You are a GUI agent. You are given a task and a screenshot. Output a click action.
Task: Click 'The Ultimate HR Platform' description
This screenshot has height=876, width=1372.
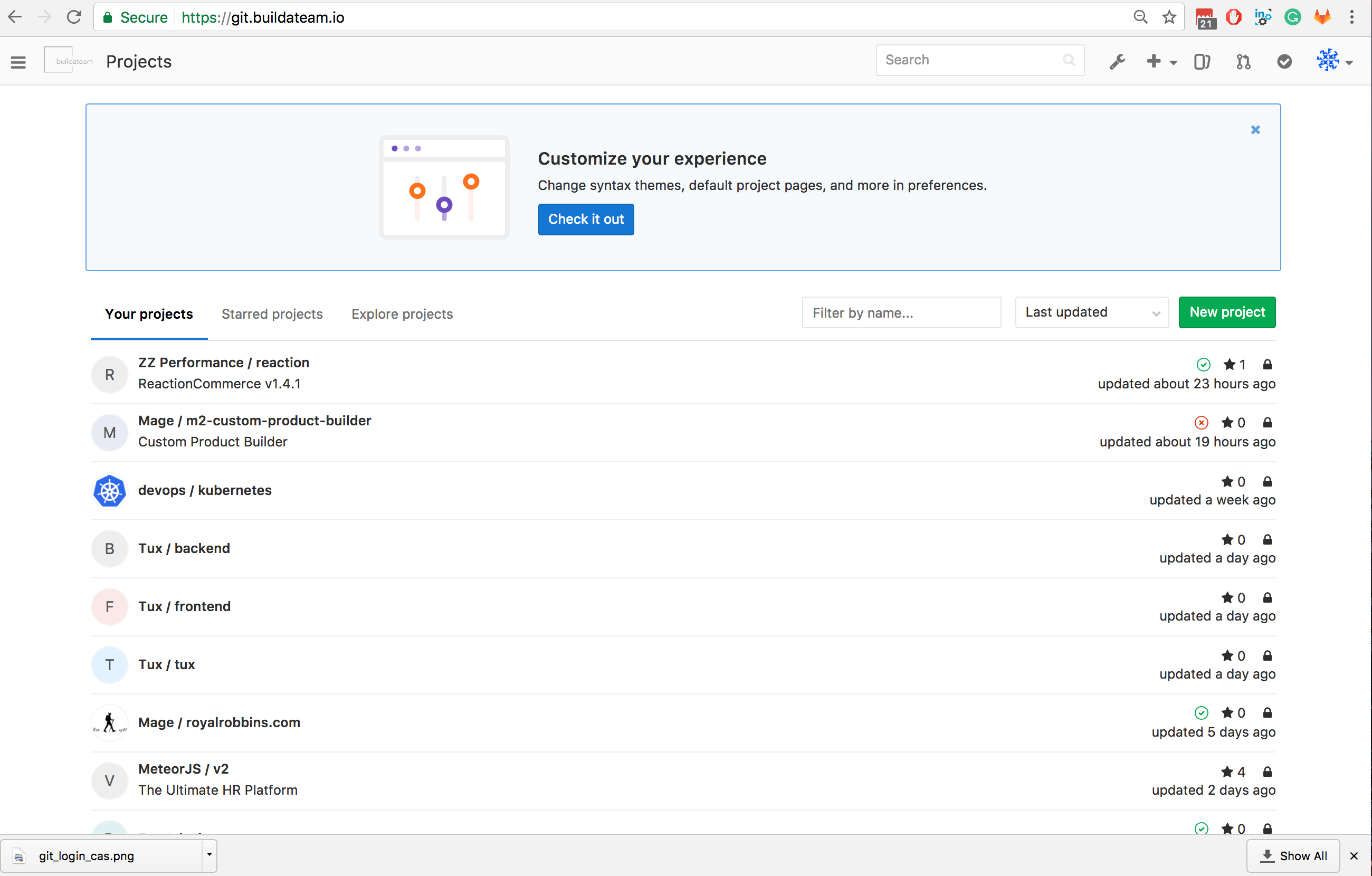tap(217, 791)
